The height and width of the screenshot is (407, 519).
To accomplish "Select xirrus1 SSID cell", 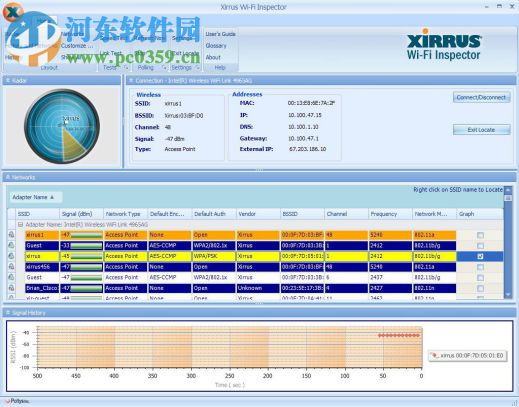I will point(42,235).
